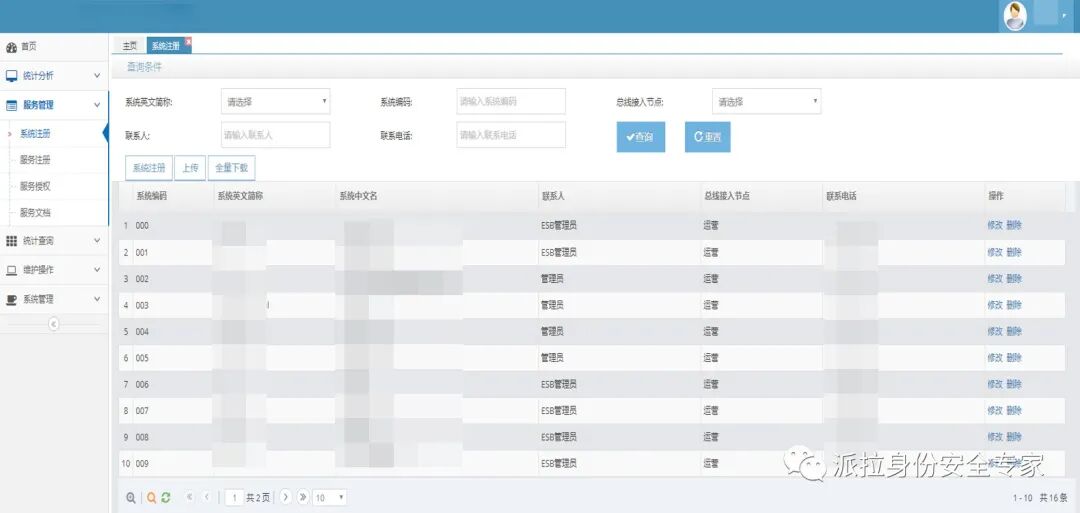1080x513 pixels.
Task: Open 服务文档 in the sidebar menu
Action: coord(35,213)
